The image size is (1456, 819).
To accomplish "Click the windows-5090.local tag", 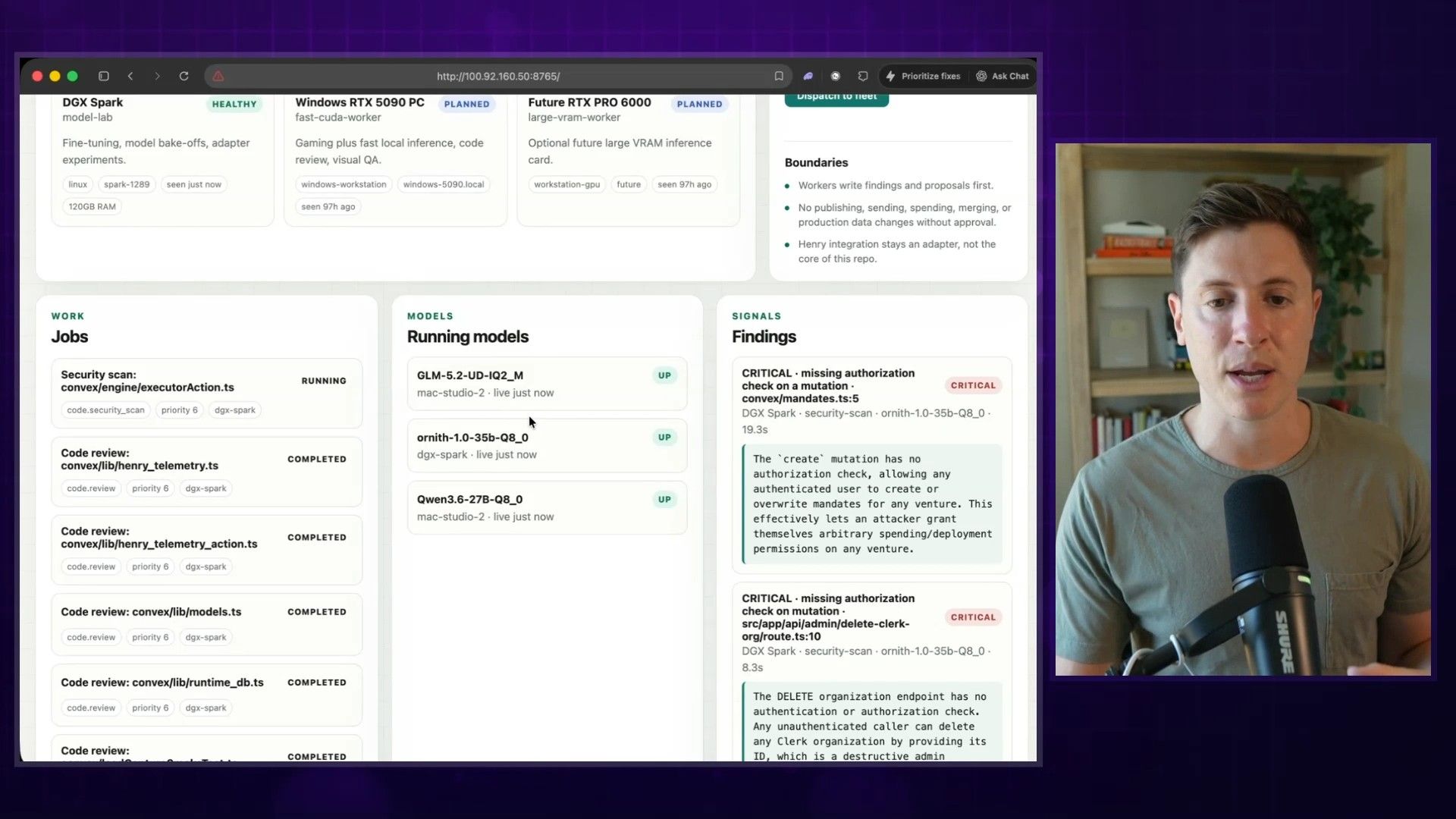I will click(x=444, y=184).
